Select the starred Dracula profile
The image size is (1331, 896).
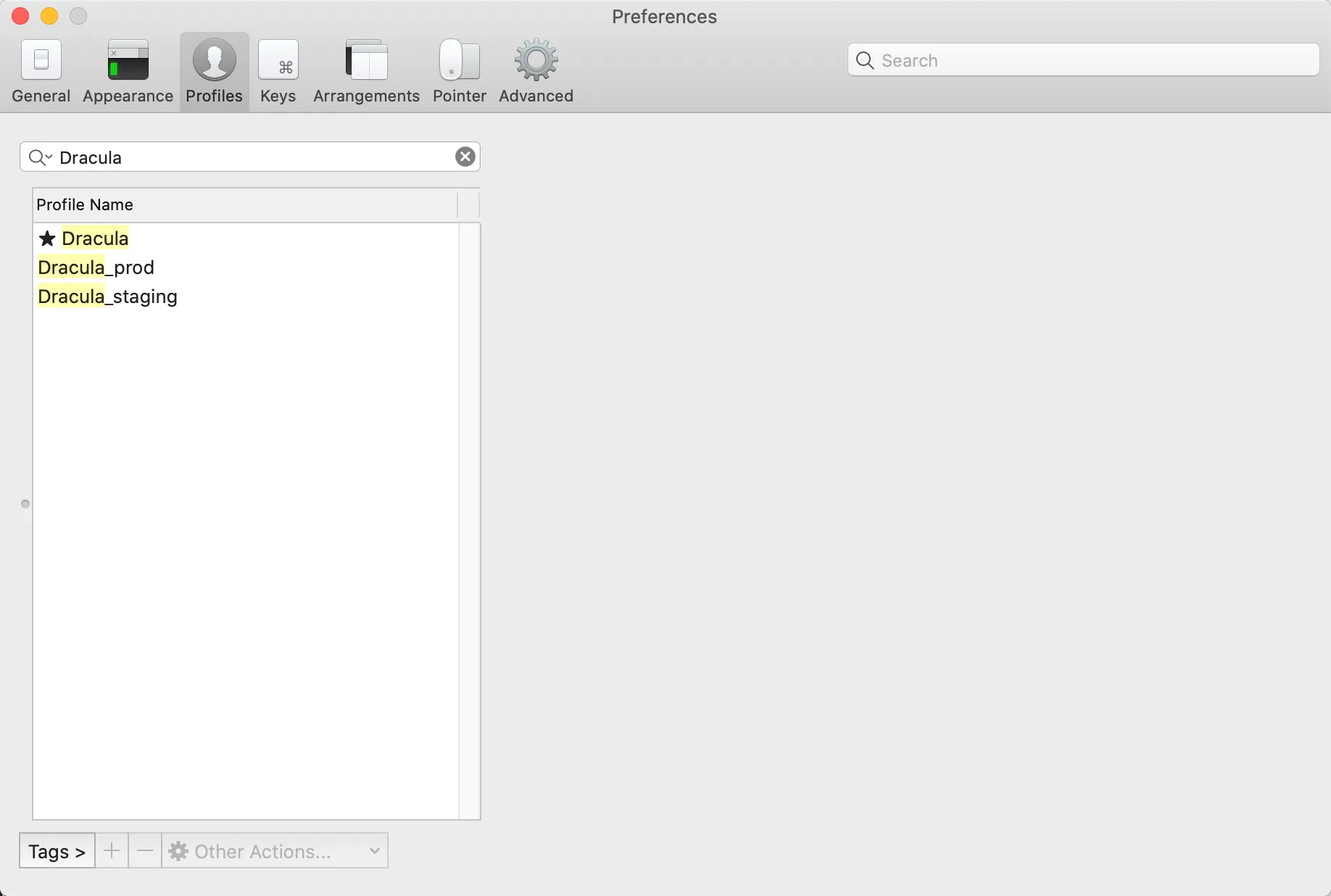pyautogui.click(x=246, y=238)
